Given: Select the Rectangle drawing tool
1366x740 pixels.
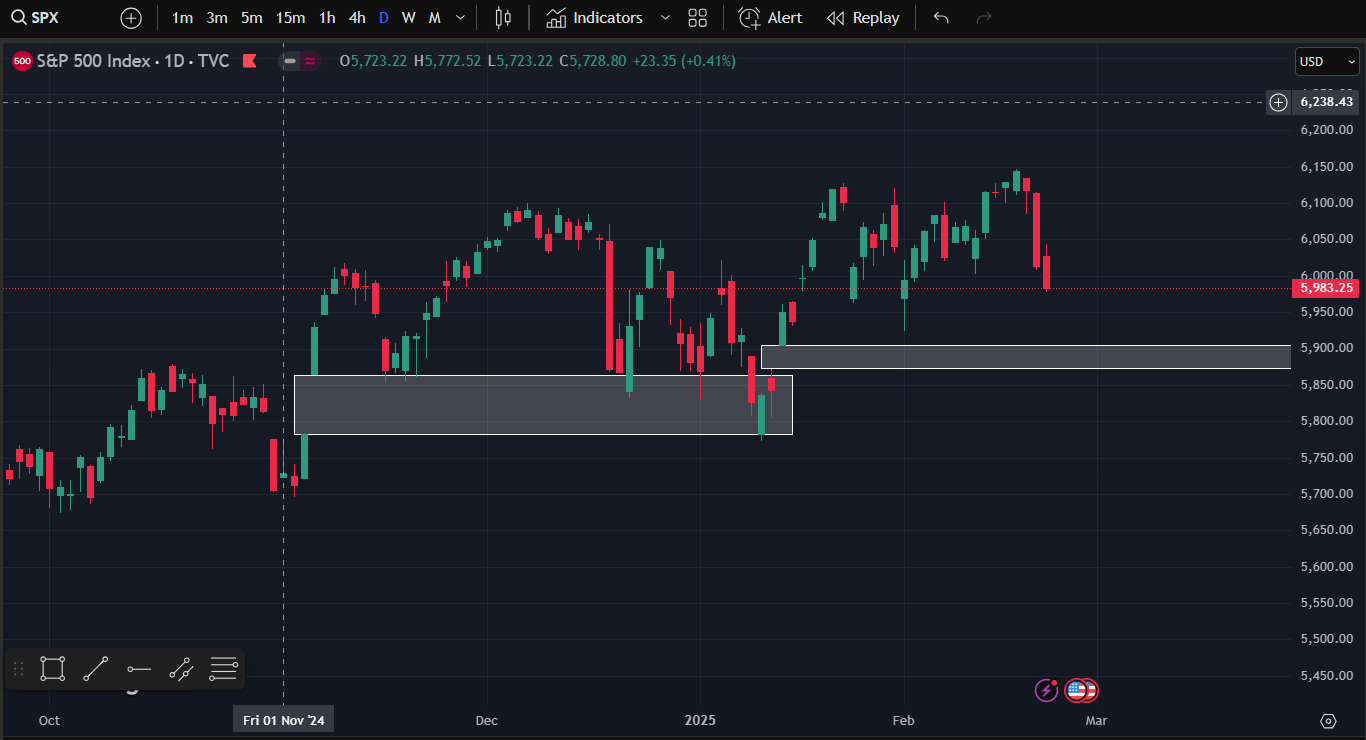Looking at the screenshot, I should pos(53,669).
